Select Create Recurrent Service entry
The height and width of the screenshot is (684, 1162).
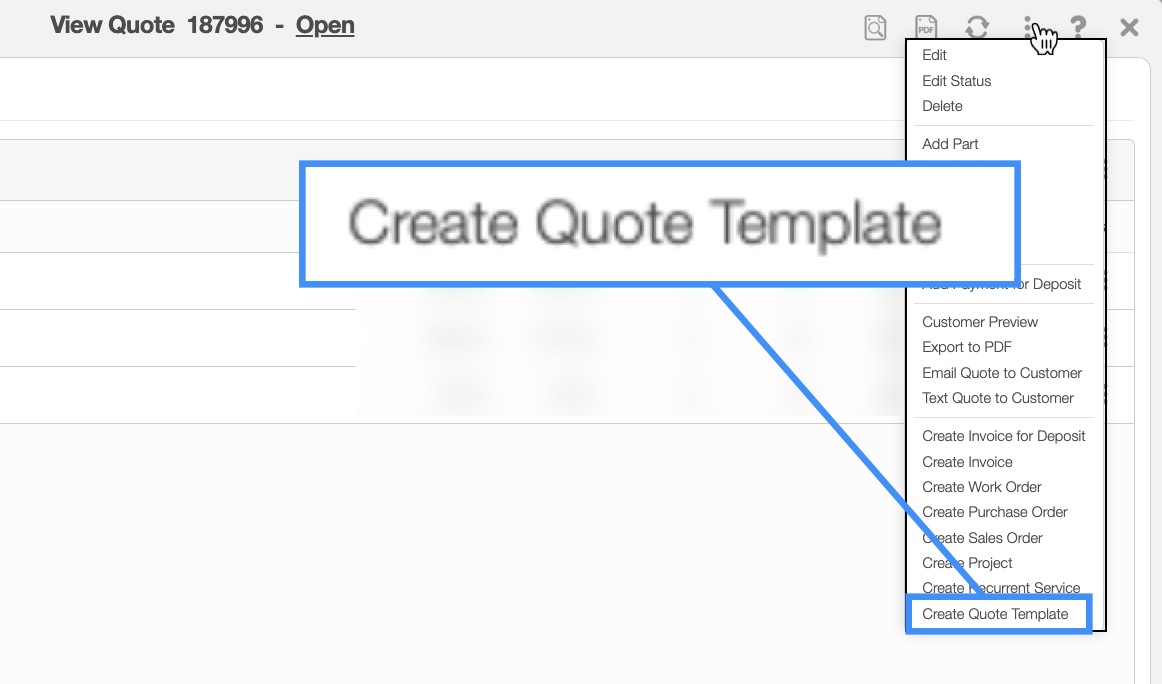(1001, 588)
